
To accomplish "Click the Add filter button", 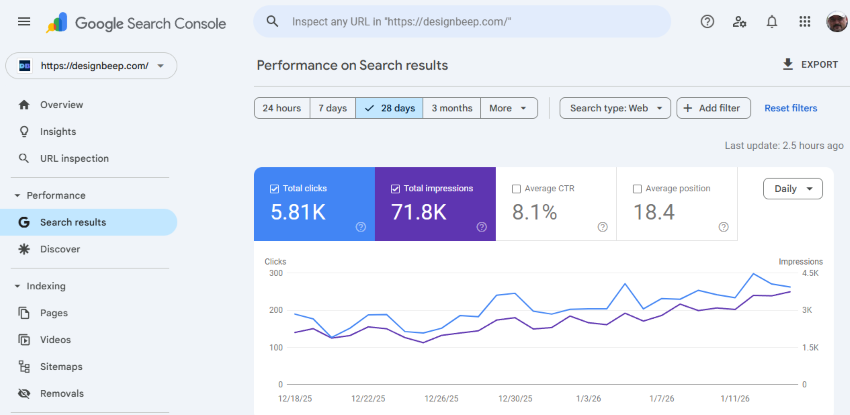I will [x=713, y=108].
